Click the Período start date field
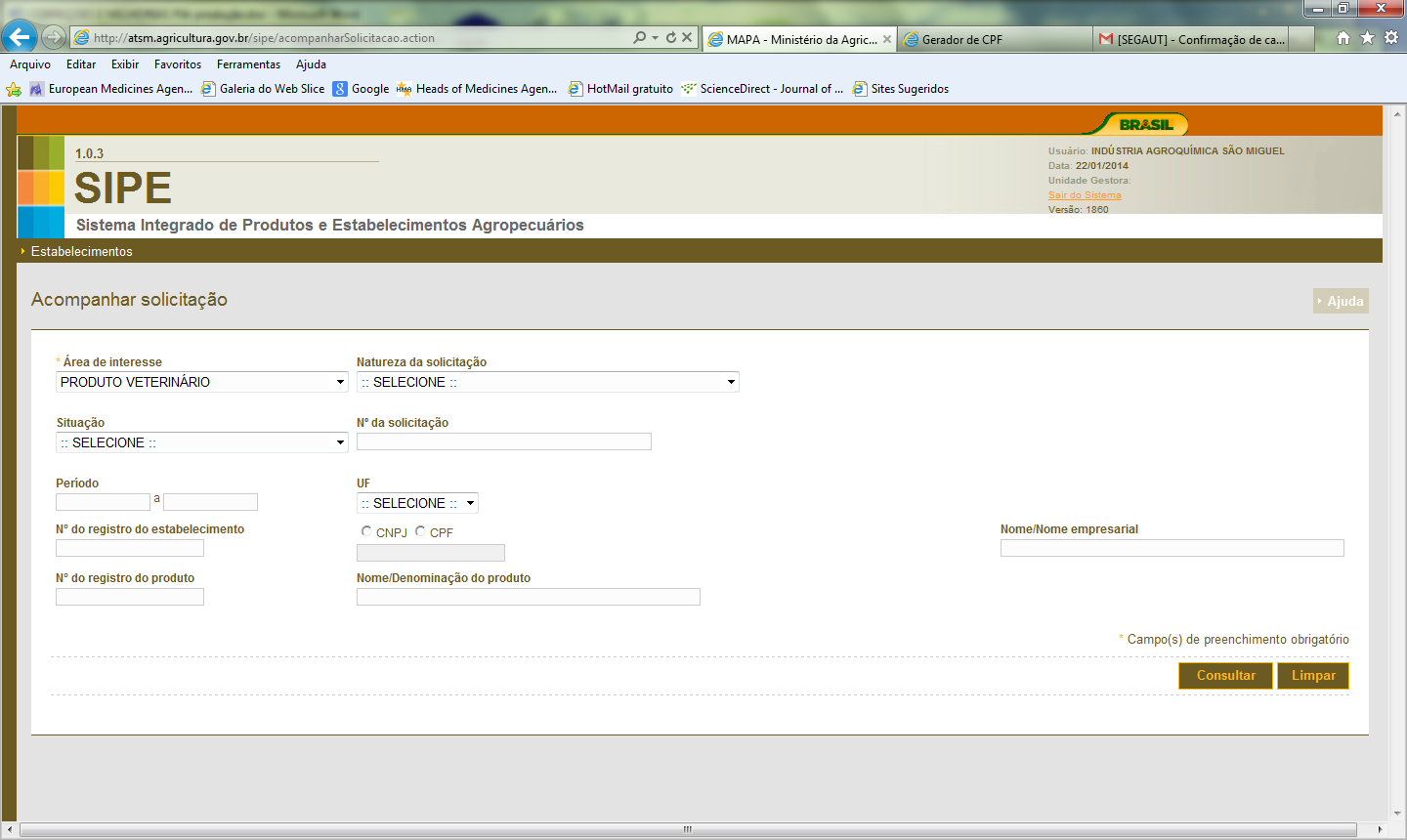 tap(103, 502)
